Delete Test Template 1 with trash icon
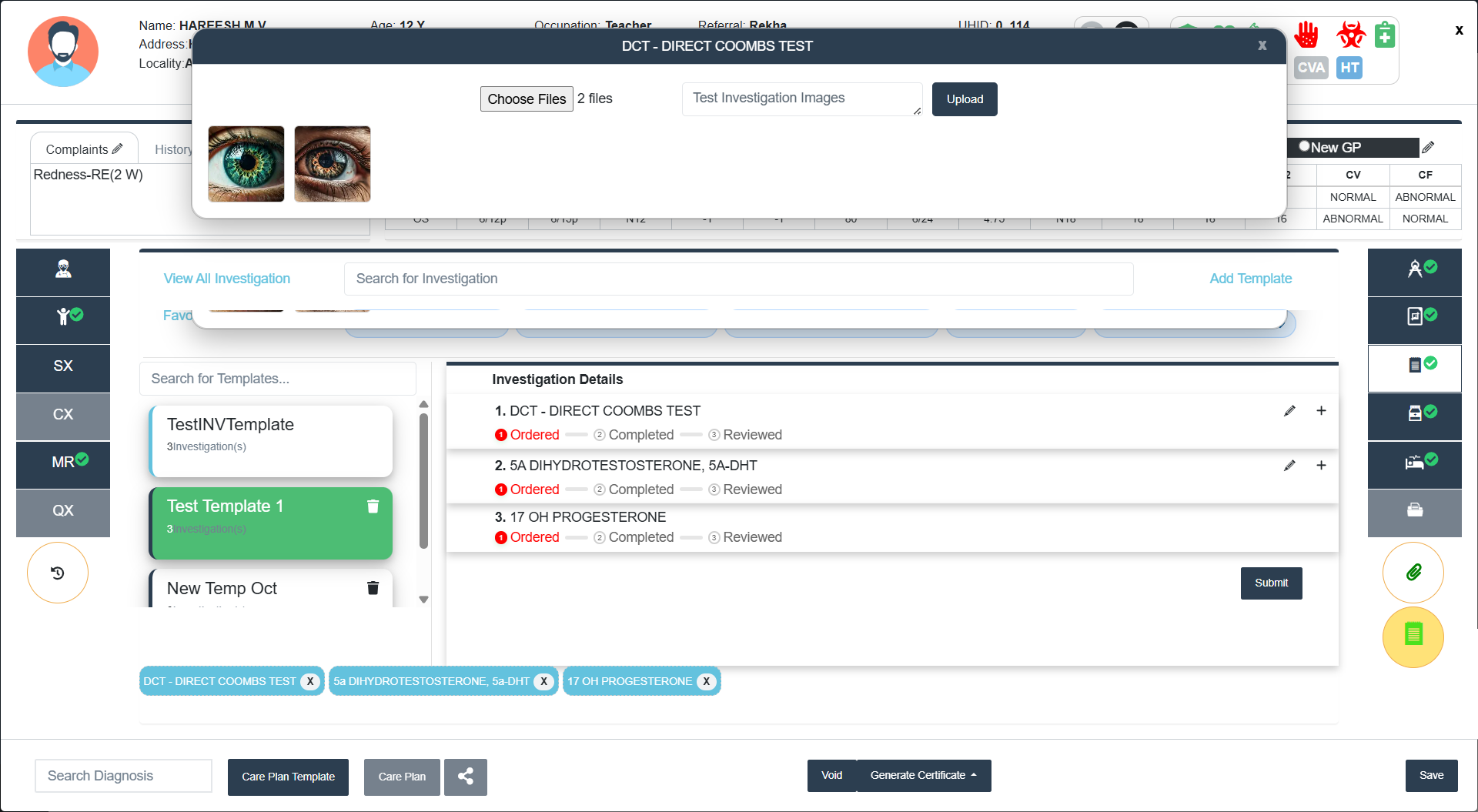The image size is (1478, 812). (373, 506)
